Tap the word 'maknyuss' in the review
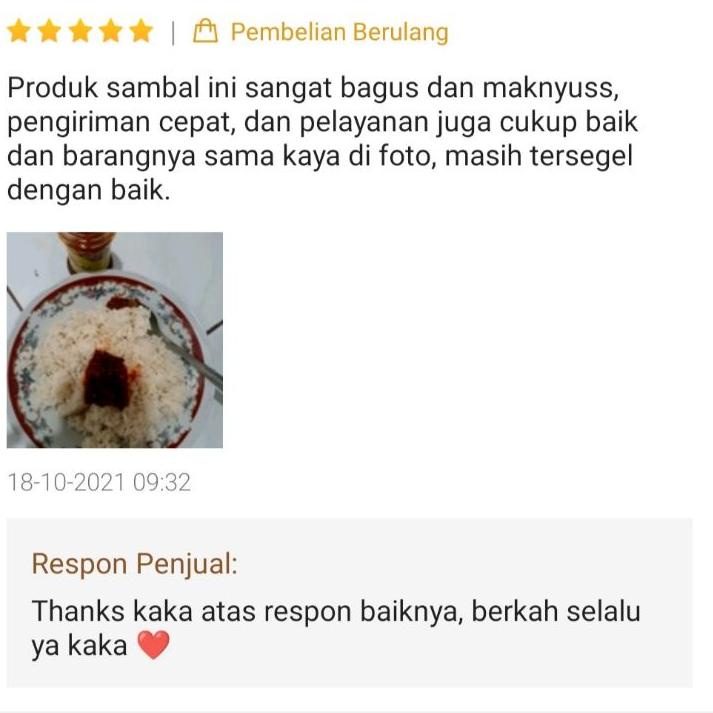Screen dimensions: 713x713 click(x=550, y=87)
